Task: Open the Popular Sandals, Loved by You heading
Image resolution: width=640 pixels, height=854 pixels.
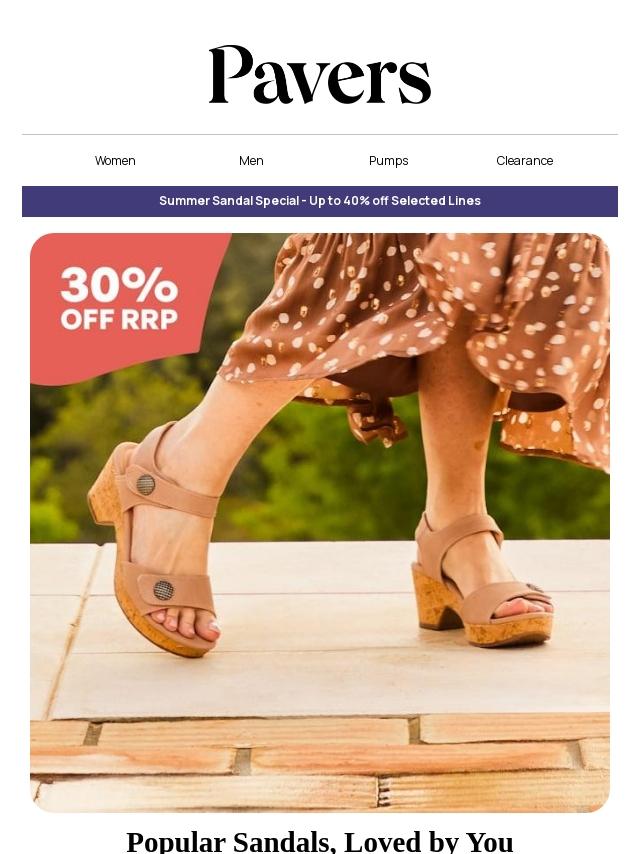Action: click(320, 841)
